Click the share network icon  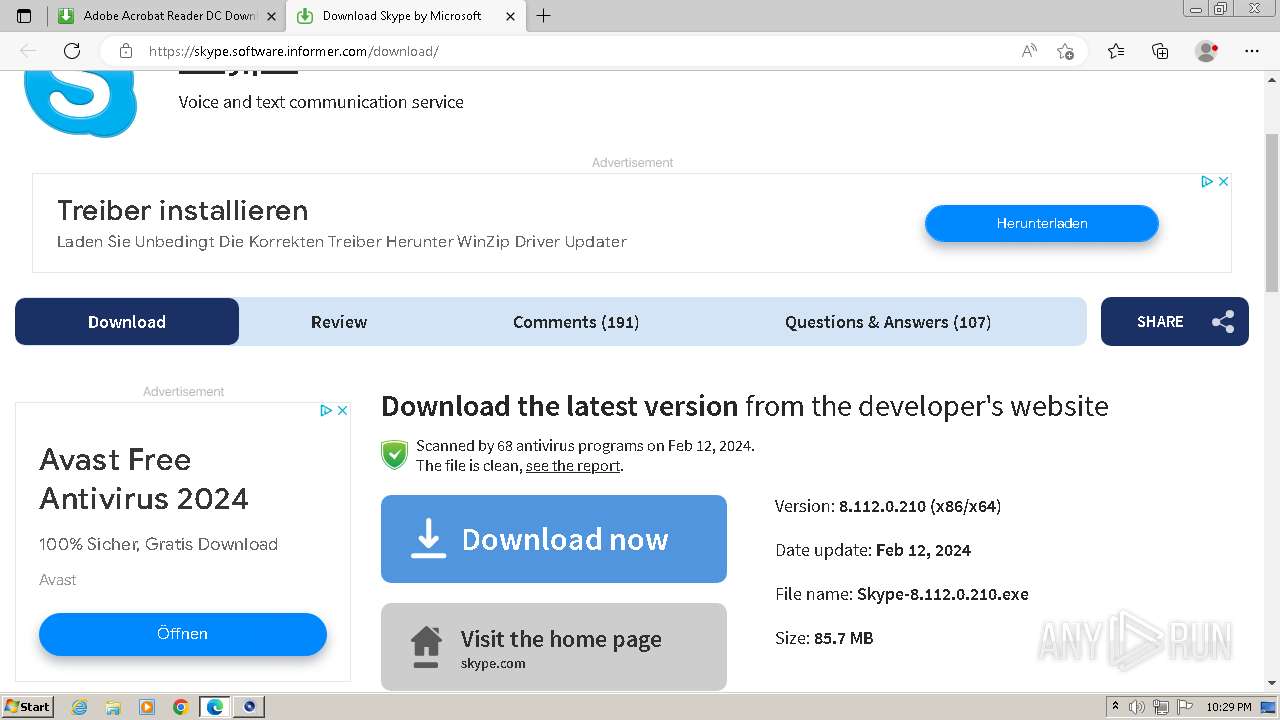tap(1223, 322)
